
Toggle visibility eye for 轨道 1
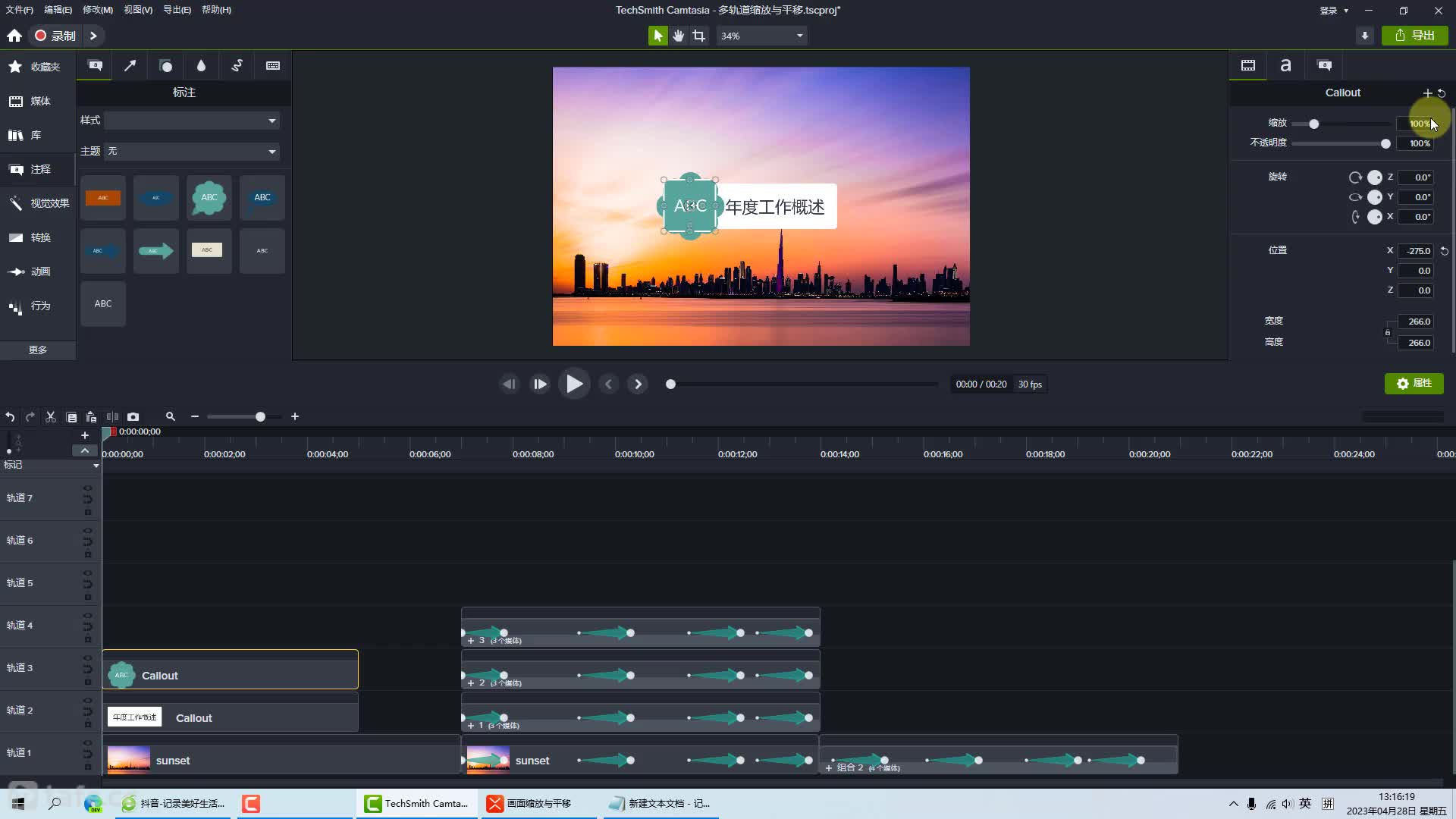click(87, 743)
